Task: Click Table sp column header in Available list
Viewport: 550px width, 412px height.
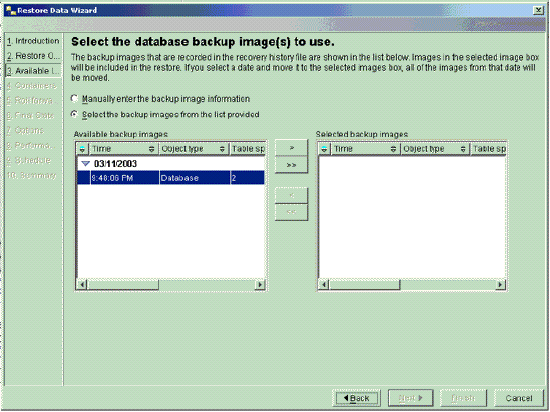Action: tap(248, 149)
